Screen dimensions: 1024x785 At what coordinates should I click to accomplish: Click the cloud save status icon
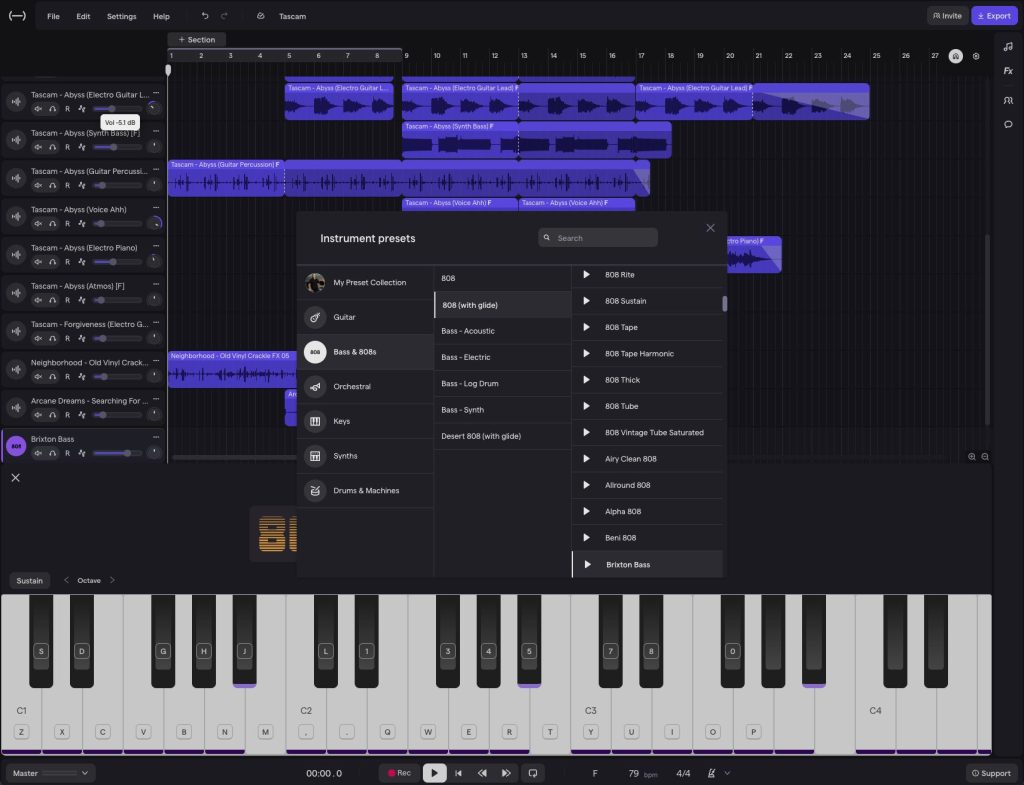click(261, 16)
